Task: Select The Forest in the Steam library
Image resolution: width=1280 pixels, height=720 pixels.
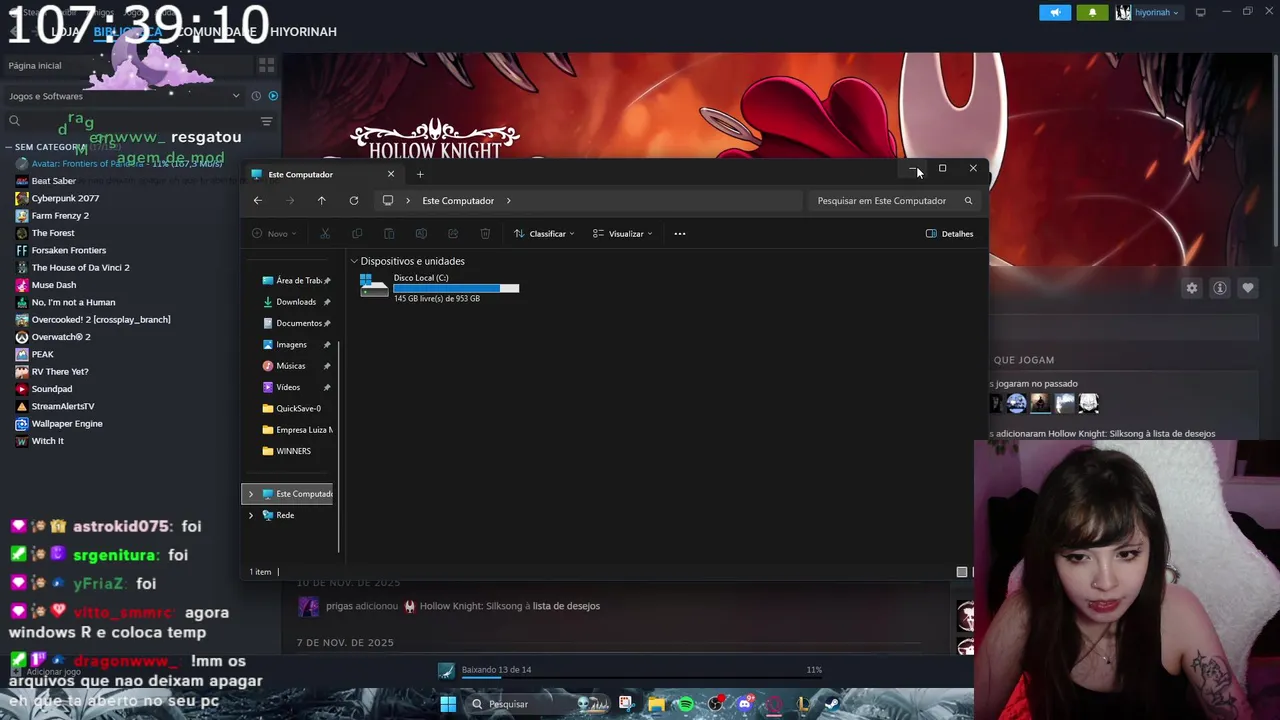Action: point(53,233)
